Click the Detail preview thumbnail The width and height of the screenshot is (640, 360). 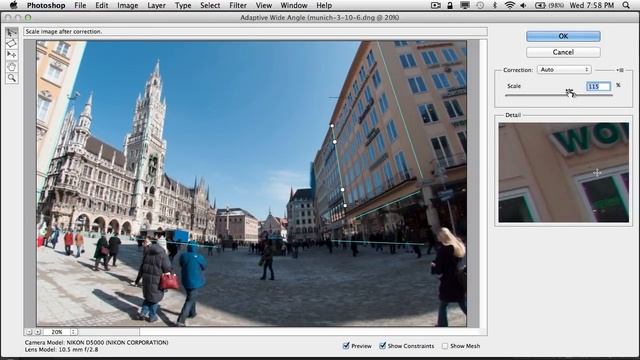coord(563,172)
